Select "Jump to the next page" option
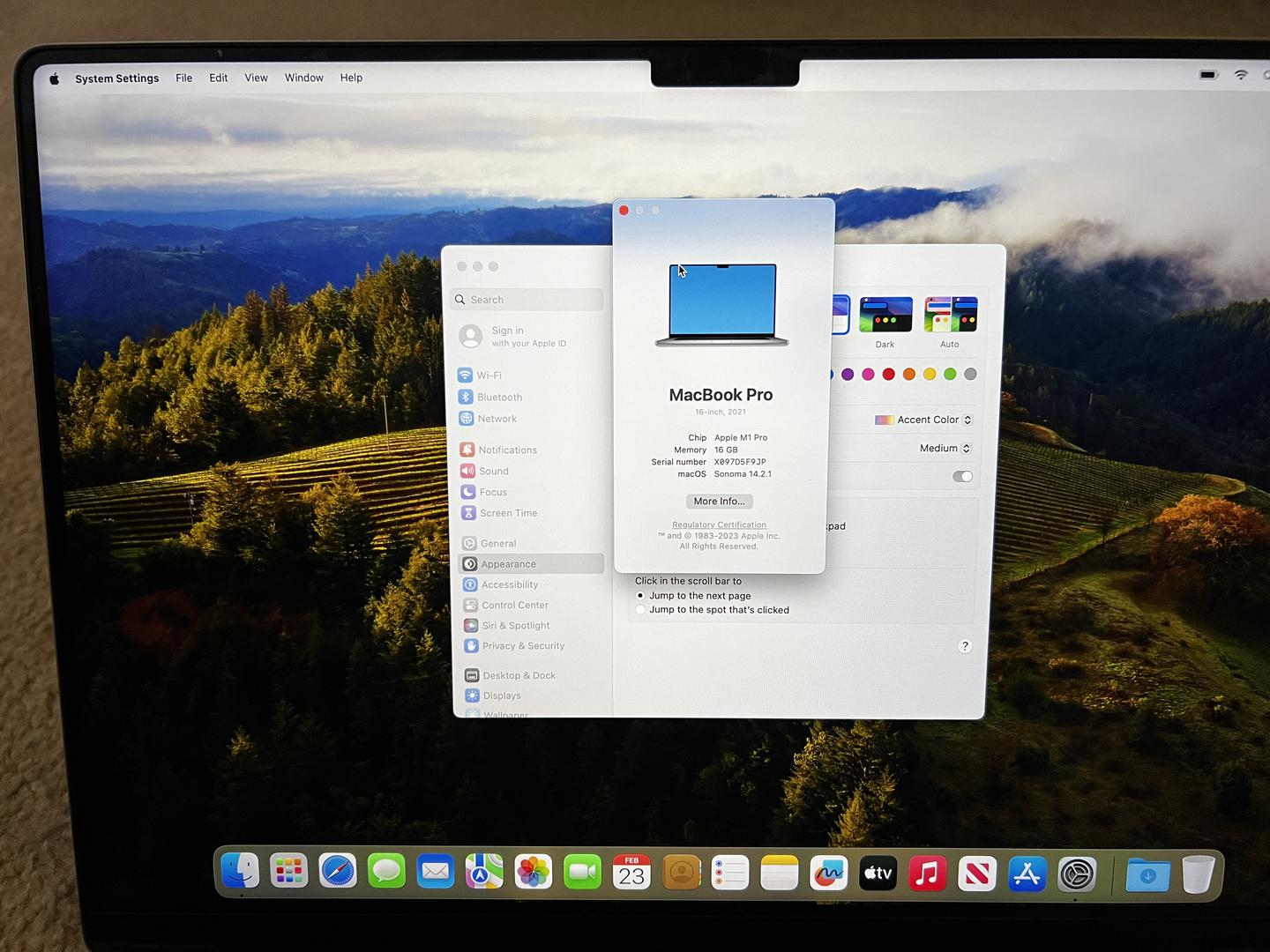This screenshot has height=952, width=1270. (x=641, y=596)
